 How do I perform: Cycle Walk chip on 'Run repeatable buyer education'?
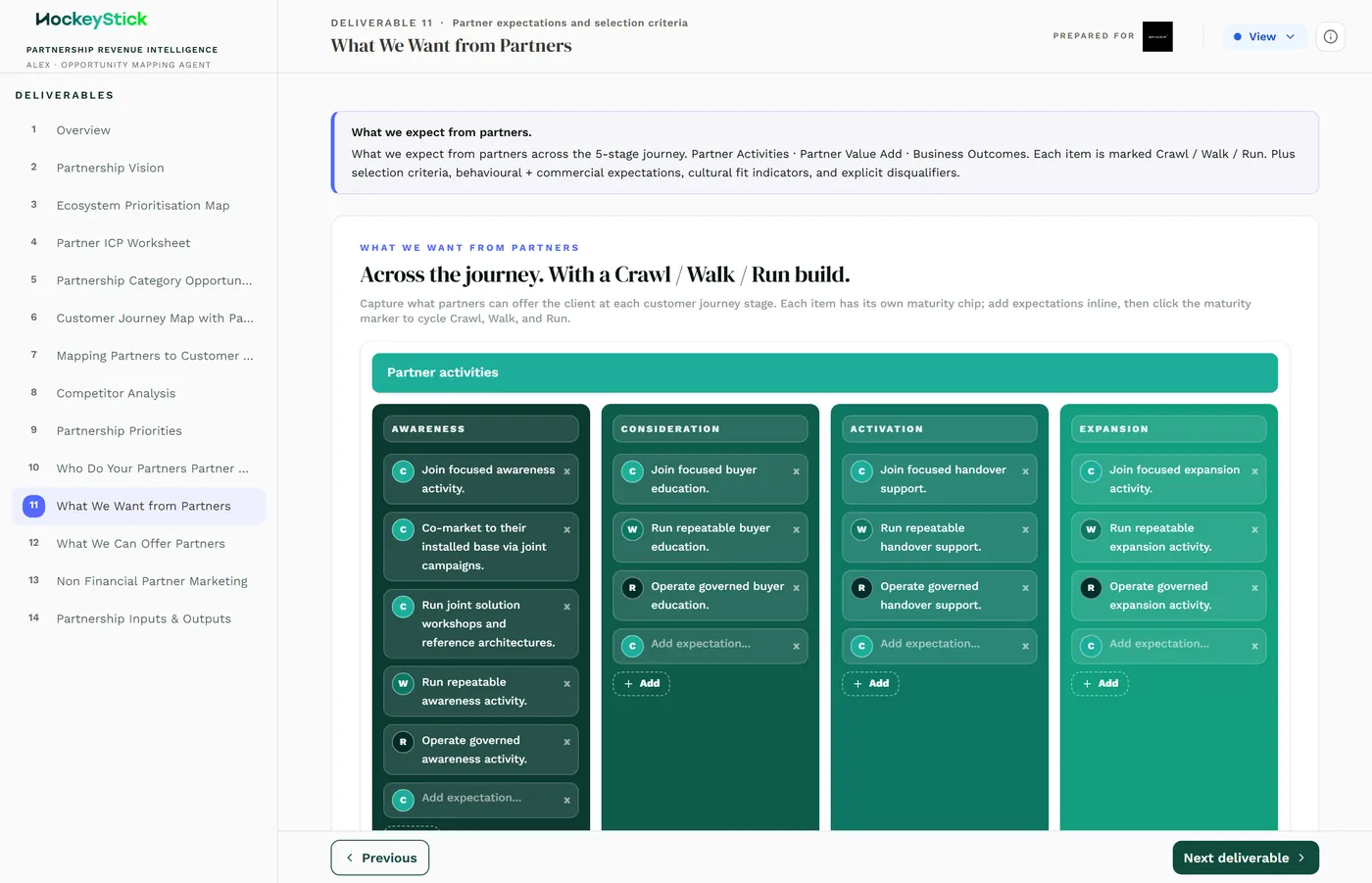632,529
